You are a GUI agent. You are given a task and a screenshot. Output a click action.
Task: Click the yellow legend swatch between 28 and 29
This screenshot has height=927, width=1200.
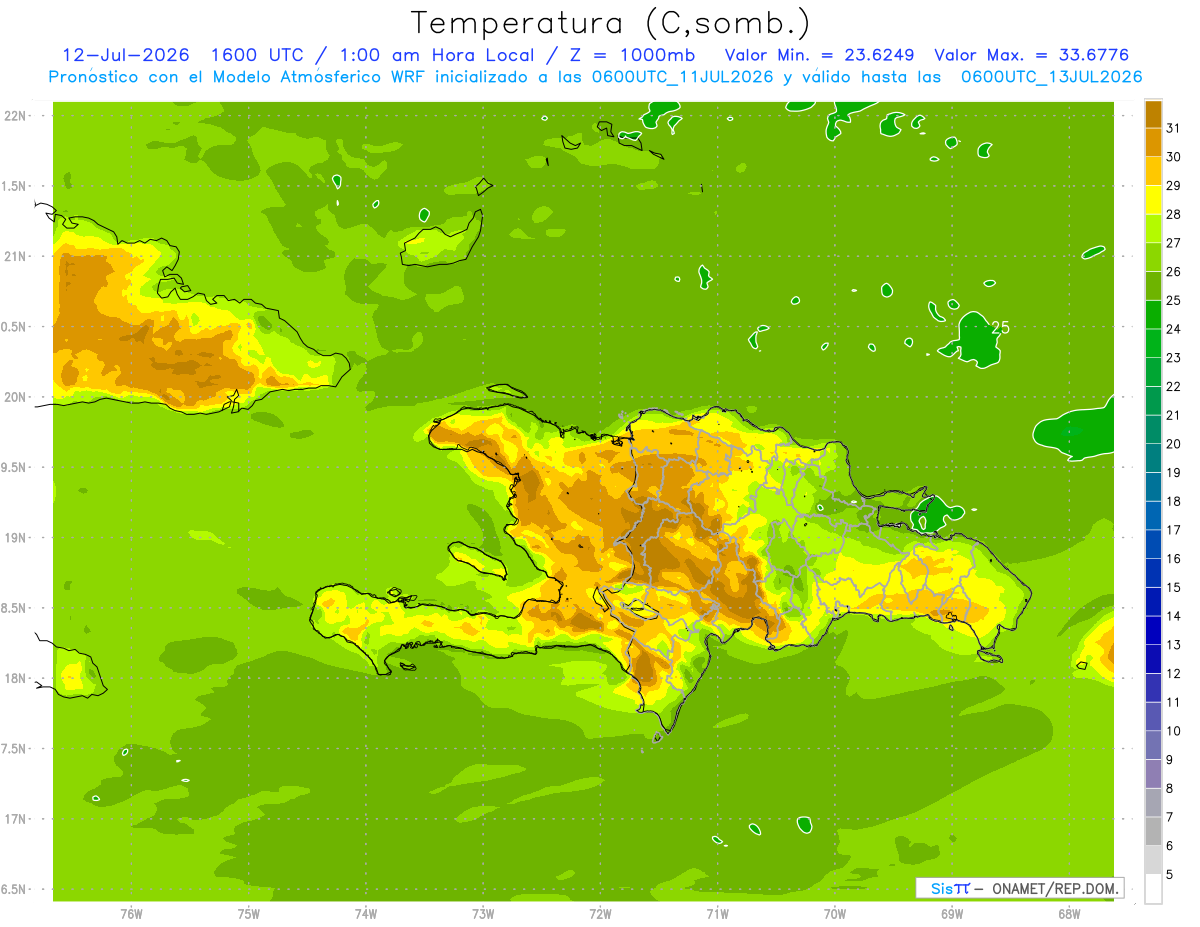(x=1153, y=200)
